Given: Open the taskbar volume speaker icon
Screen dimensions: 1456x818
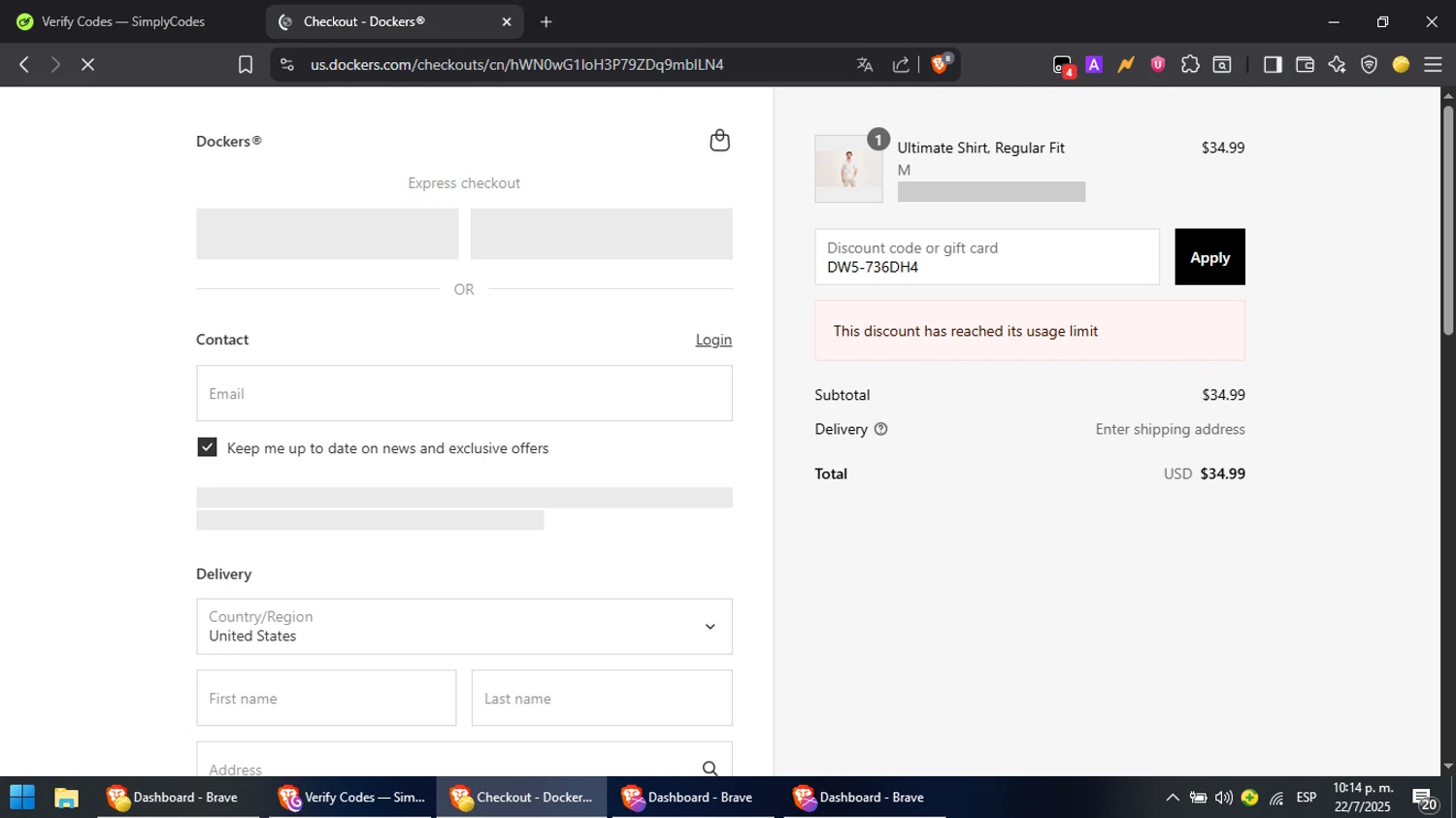Looking at the screenshot, I should coord(1224,798).
